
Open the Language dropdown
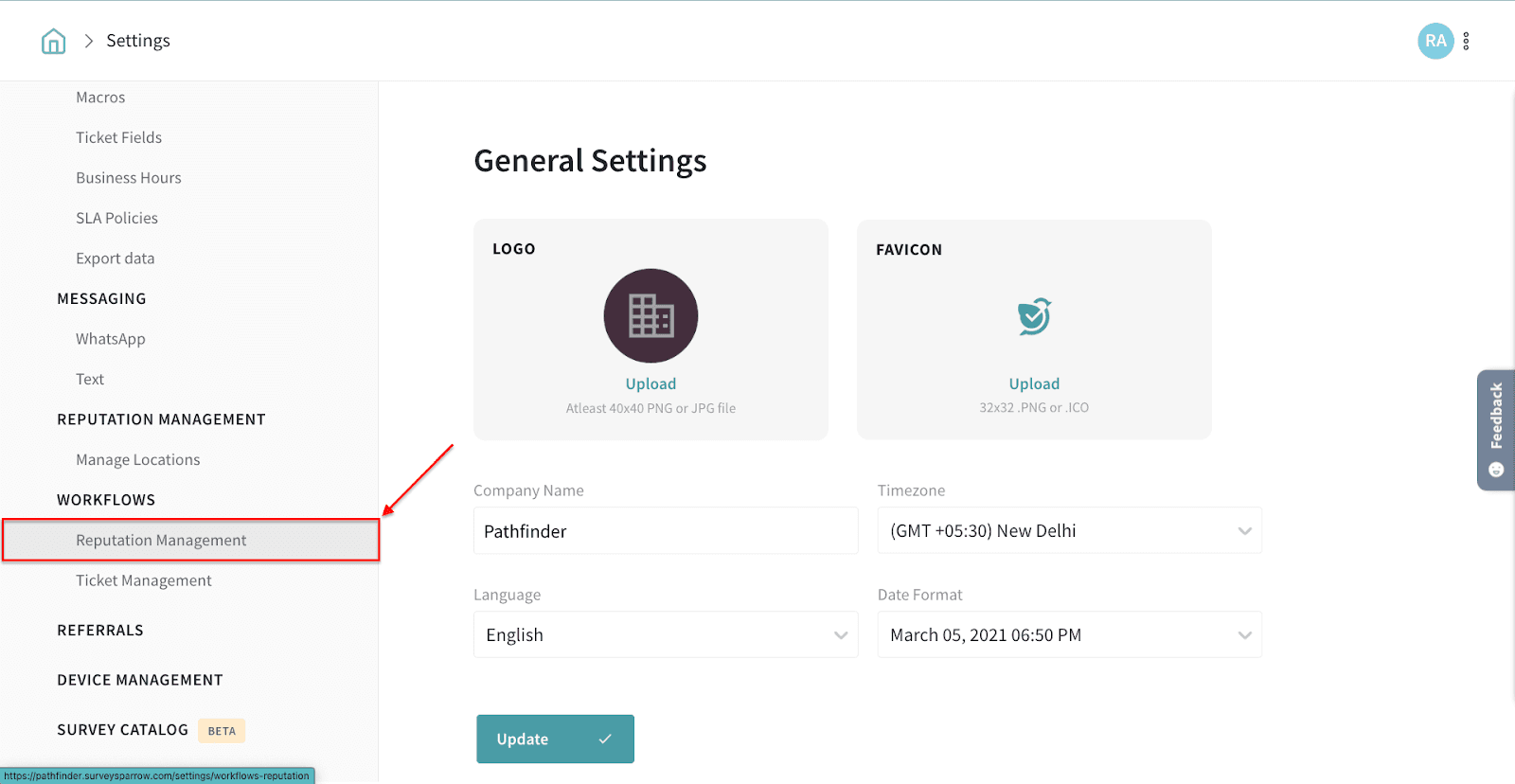coord(666,635)
